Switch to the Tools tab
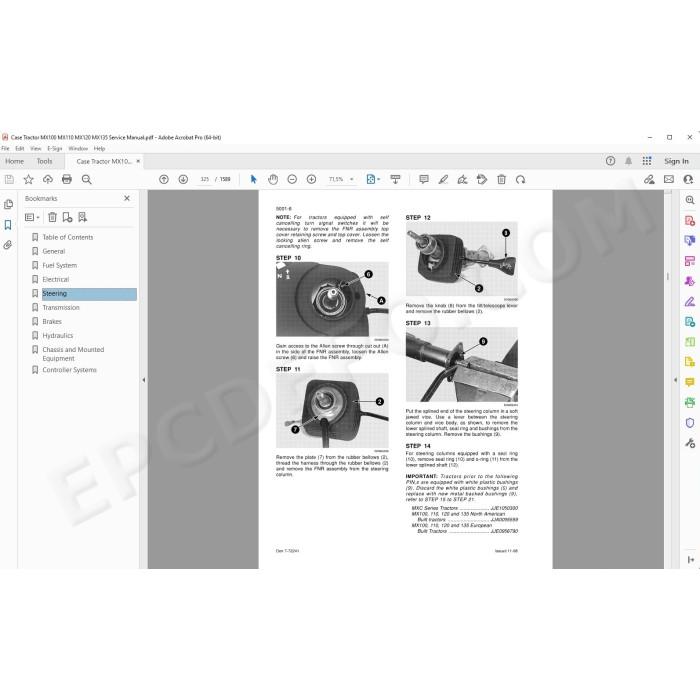Viewport: 700px width, 700px height. [x=45, y=161]
